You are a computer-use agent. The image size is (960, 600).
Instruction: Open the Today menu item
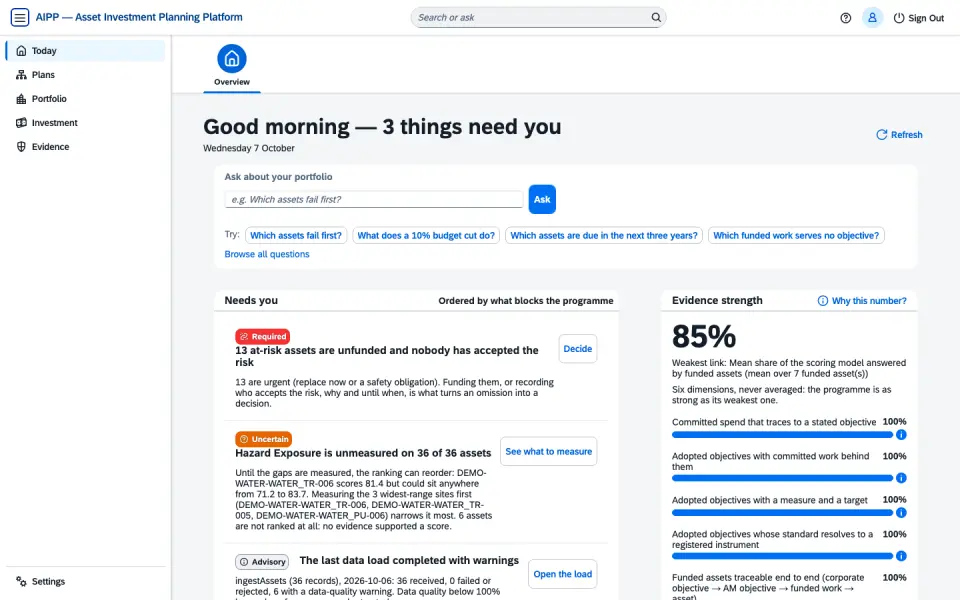86,51
